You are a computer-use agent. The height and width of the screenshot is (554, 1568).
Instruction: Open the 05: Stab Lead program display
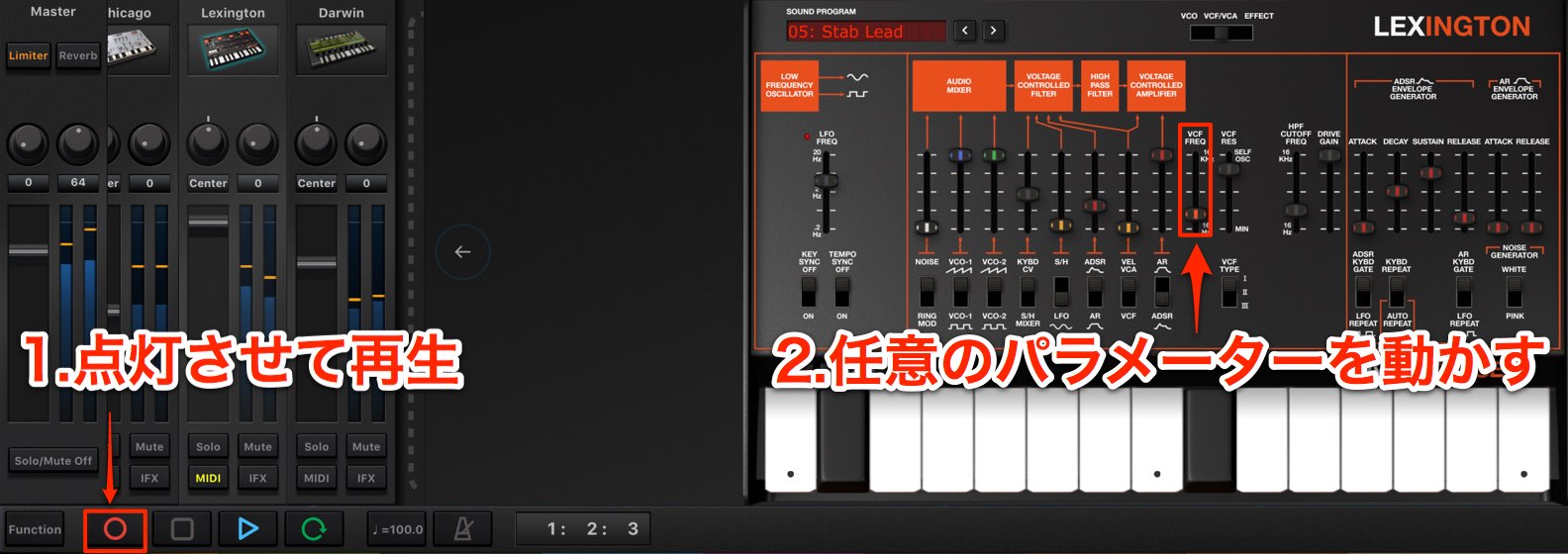tap(866, 32)
